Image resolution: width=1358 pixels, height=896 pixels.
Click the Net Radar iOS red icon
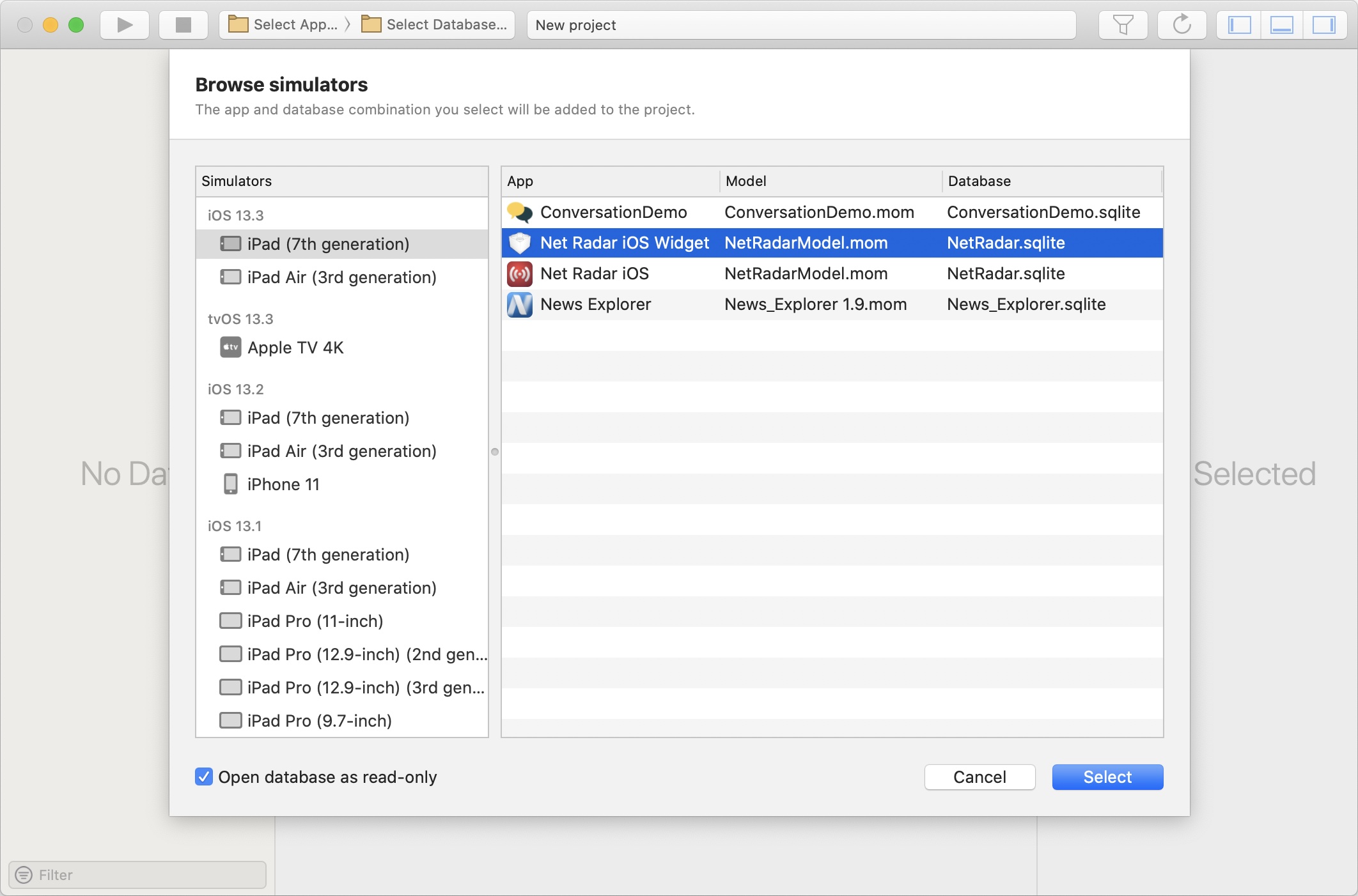click(x=520, y=274)
